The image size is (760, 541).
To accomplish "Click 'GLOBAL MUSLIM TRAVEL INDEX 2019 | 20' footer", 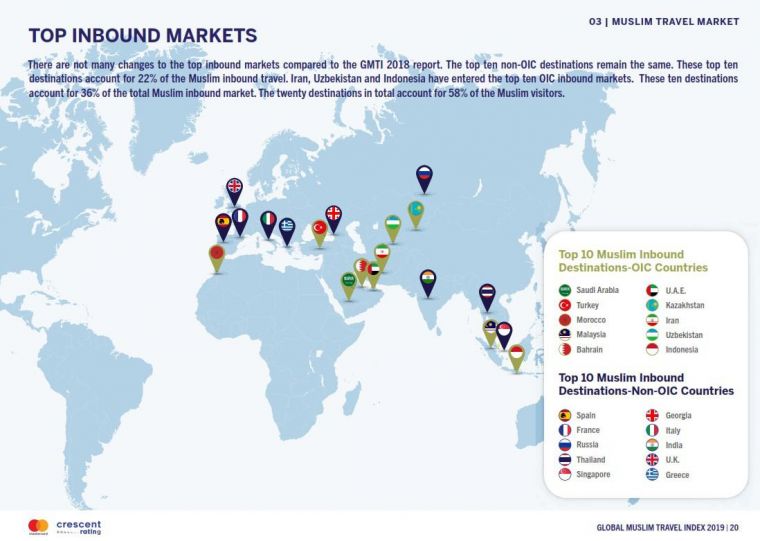I will point(667,527).
